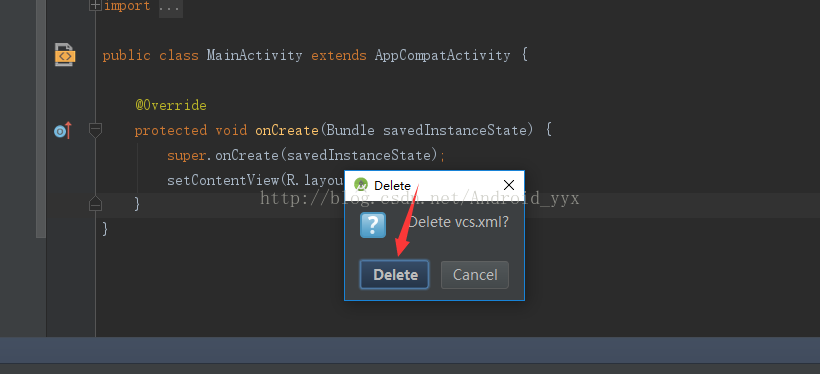Click the onCreate closing fold marker
This screenshot has width=820, height=374.
(95, 203)
